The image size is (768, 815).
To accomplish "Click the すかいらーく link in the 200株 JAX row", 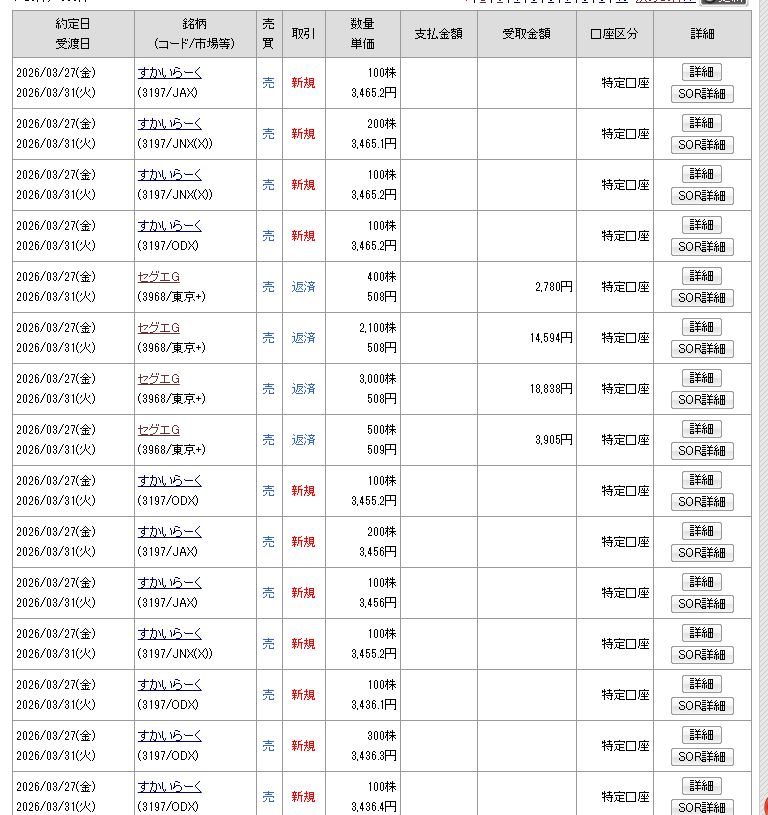I will pyautogui.click(x=169, y=531).
